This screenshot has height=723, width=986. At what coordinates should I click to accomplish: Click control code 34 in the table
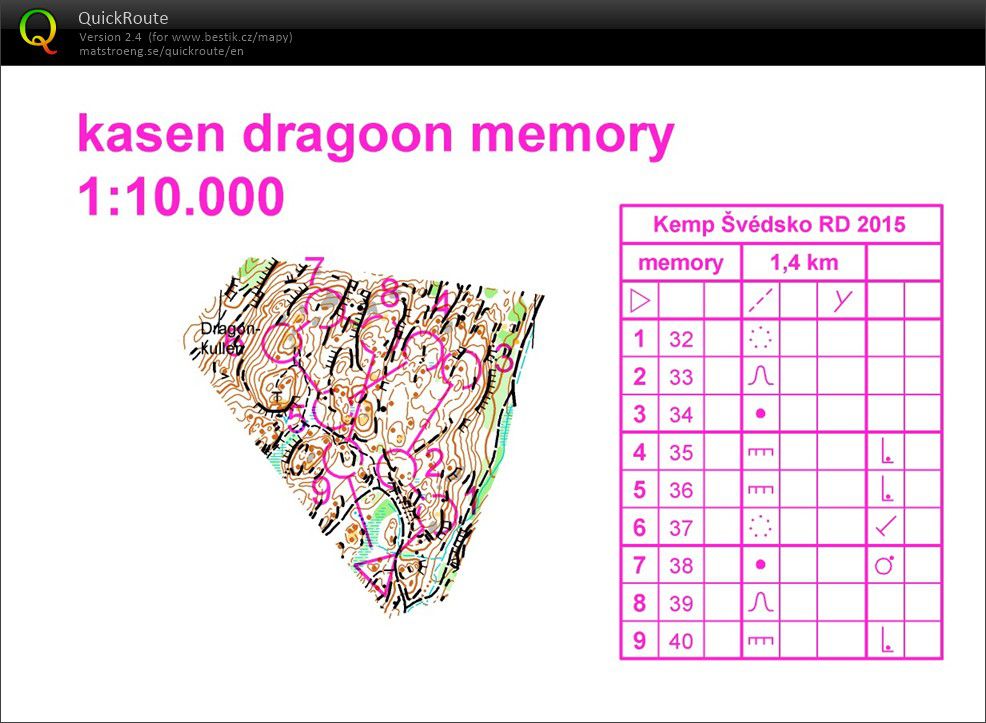pyautogui.click(x=681, y=414)
